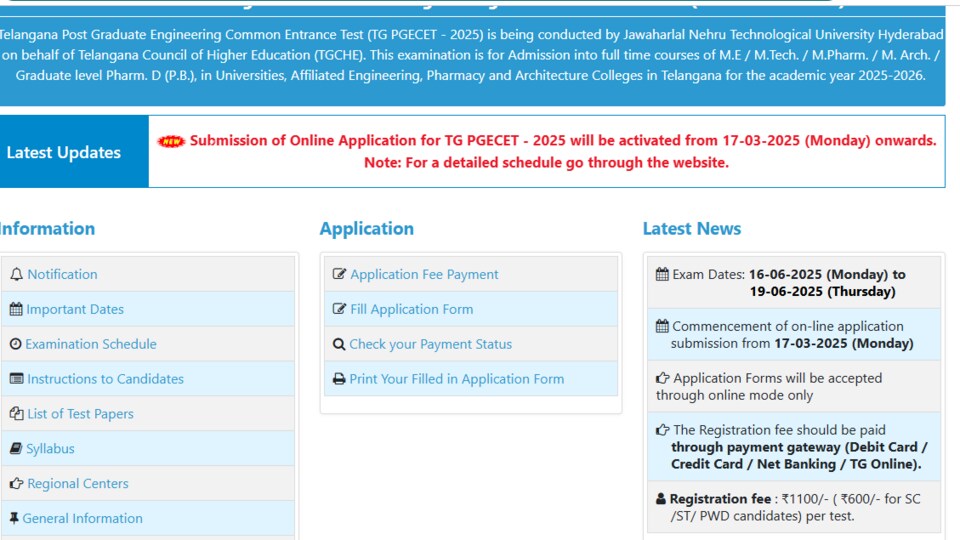The width and height of the screenshot is (960, 540).
Task: Click the payment gateway Debit Card text
Action: point(799,456)
